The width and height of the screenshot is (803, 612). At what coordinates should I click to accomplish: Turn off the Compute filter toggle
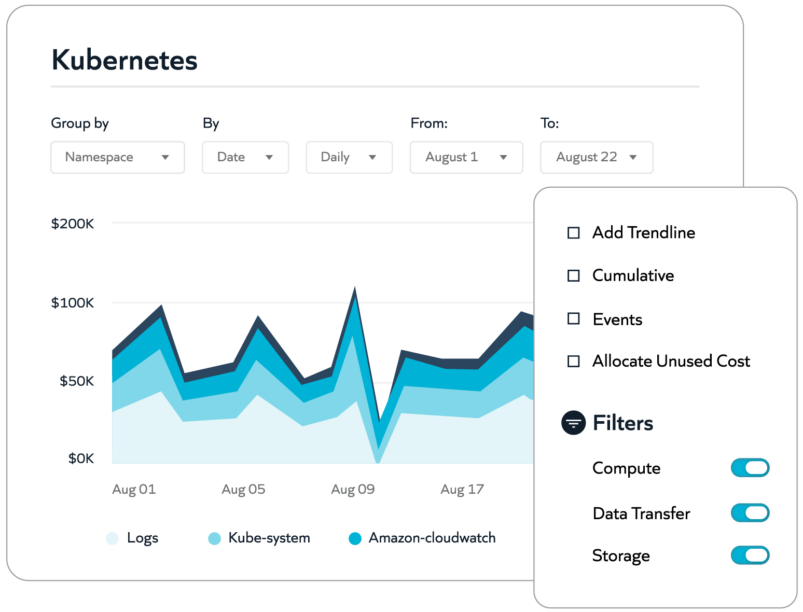[750, 468]
